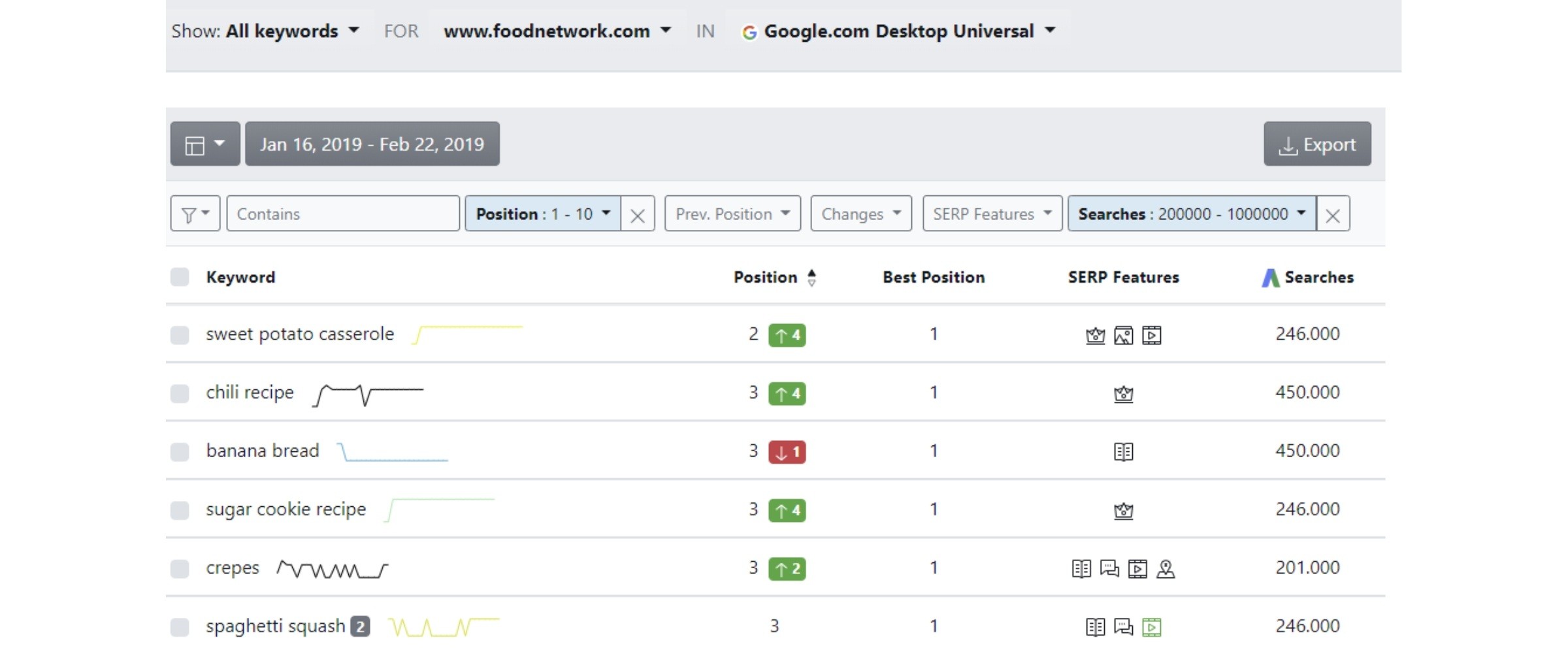
Task: Click the image pack icon in sweet potato casserole row
Action: (1123, 335)
